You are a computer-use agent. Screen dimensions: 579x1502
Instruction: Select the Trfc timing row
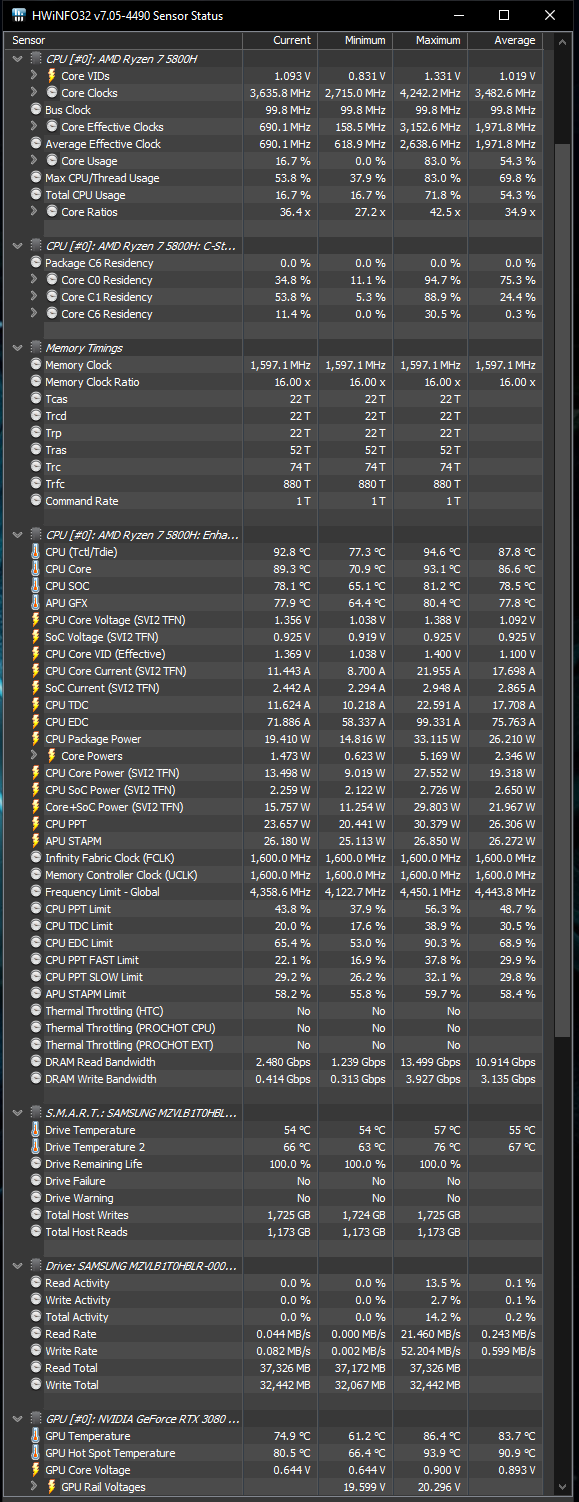(274, 484)
